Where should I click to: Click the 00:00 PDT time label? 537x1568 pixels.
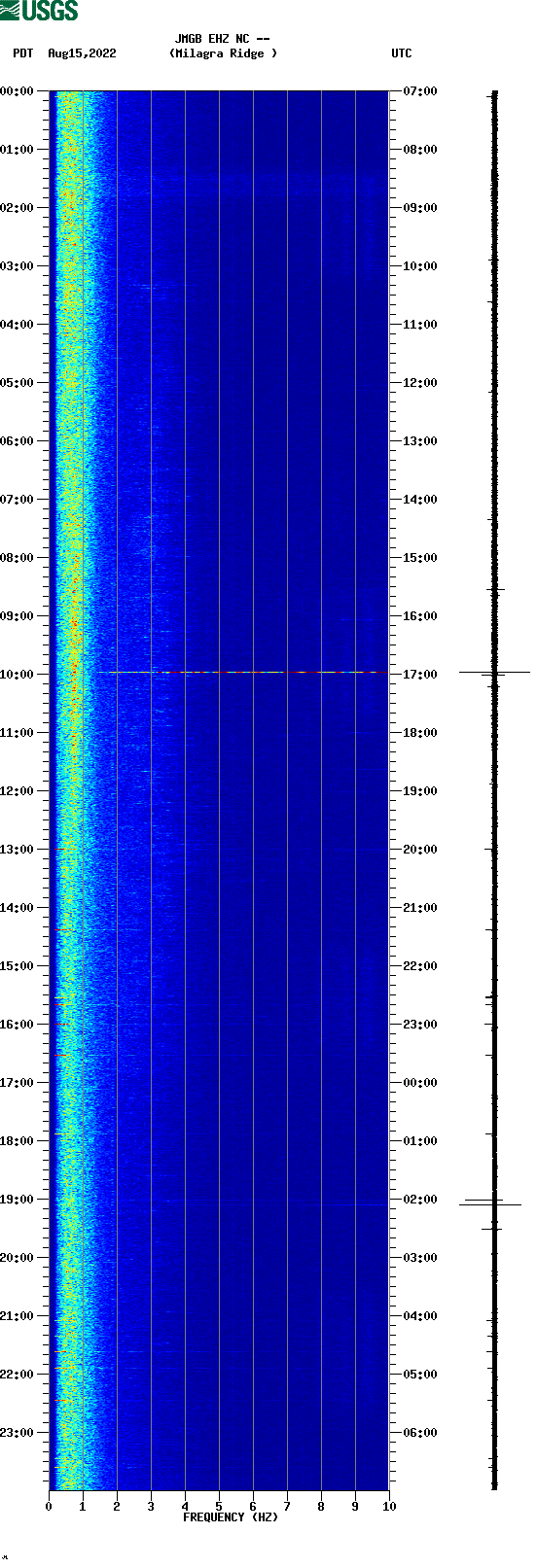18,91
